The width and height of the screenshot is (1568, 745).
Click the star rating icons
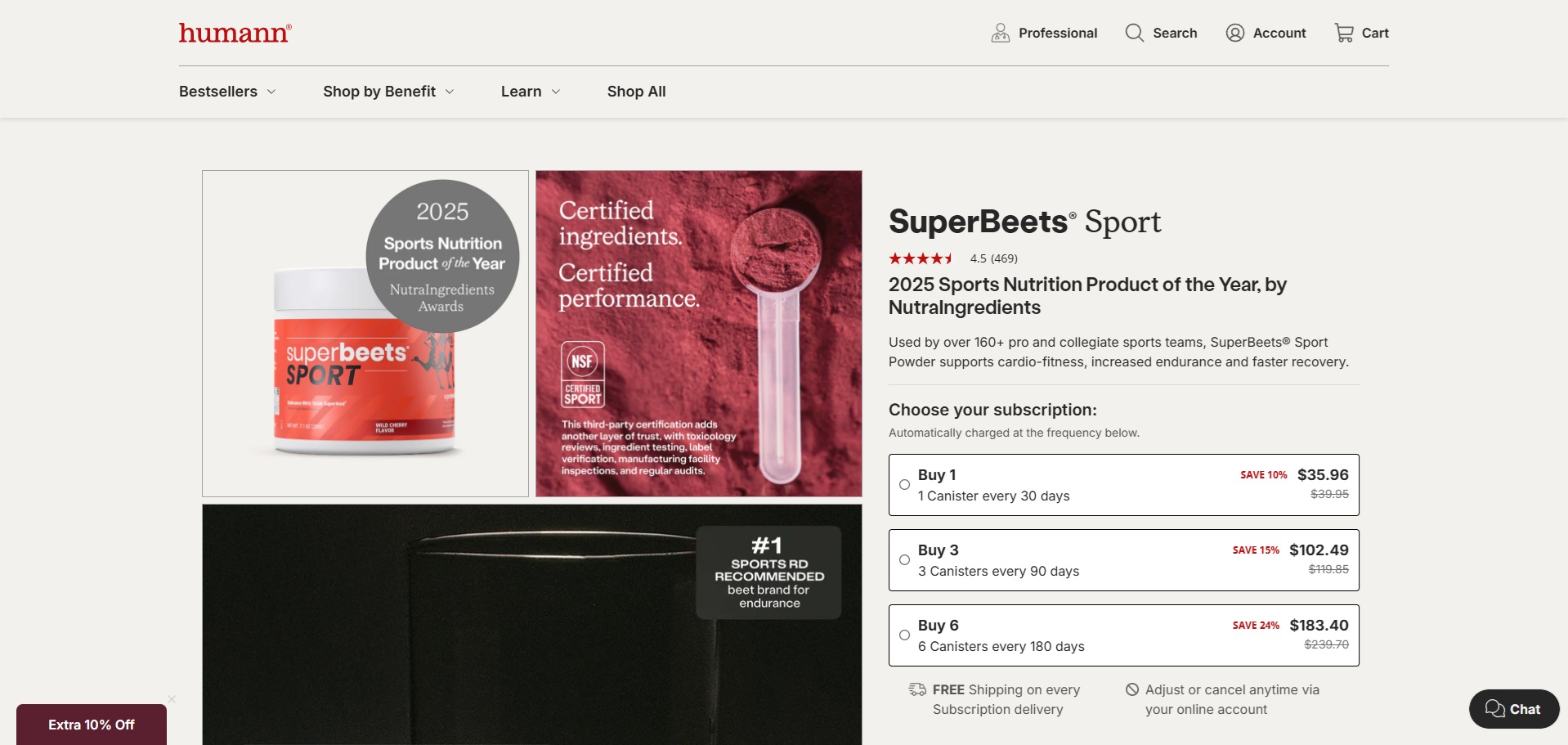[x=921, y=258]
